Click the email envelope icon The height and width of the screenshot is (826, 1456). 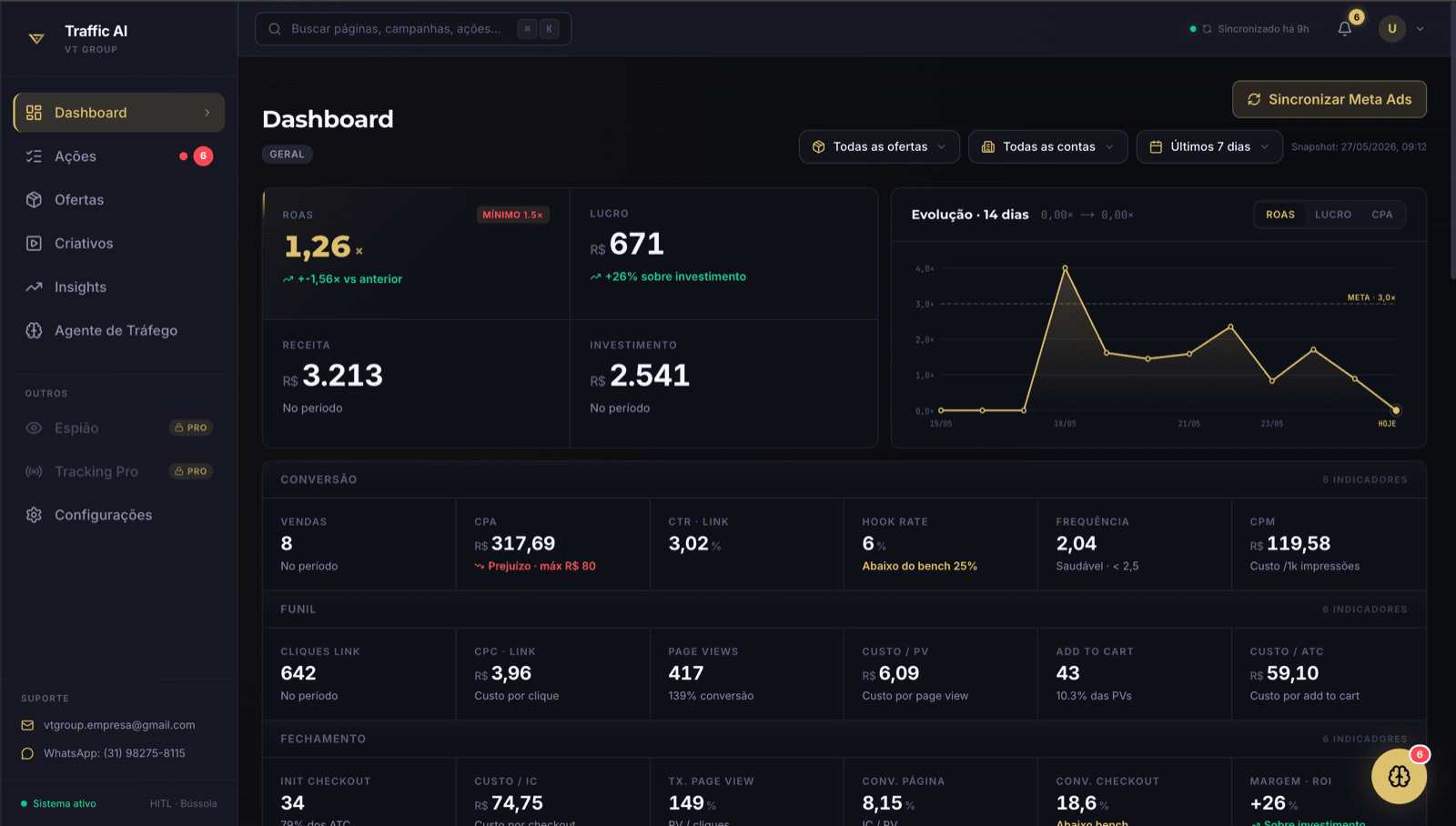[27, 725]
